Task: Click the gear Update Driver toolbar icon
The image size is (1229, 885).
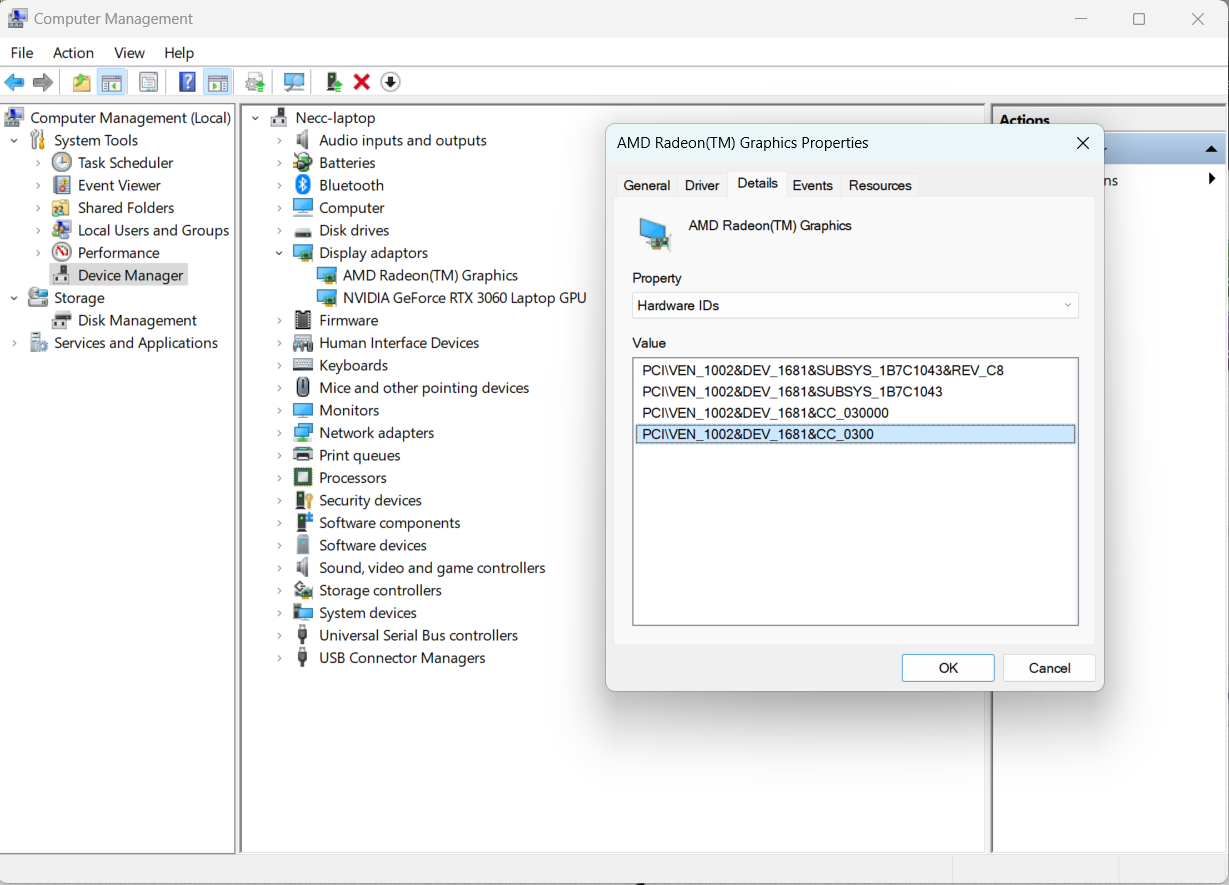Action: tap(256, 82)
